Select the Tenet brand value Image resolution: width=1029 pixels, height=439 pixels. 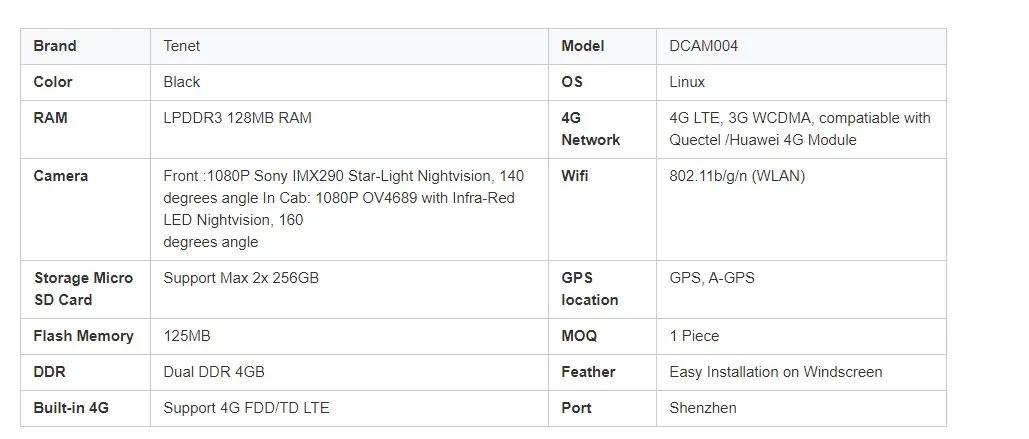tap(182, 46)
